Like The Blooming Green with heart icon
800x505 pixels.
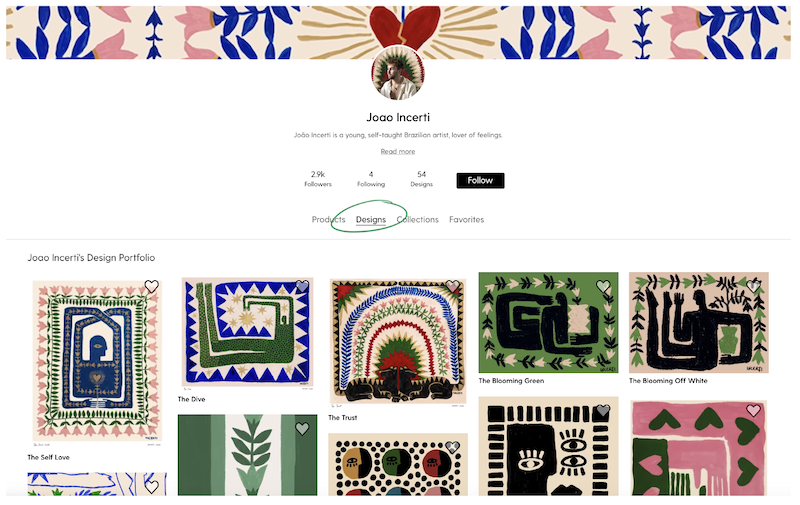(603, 286)
